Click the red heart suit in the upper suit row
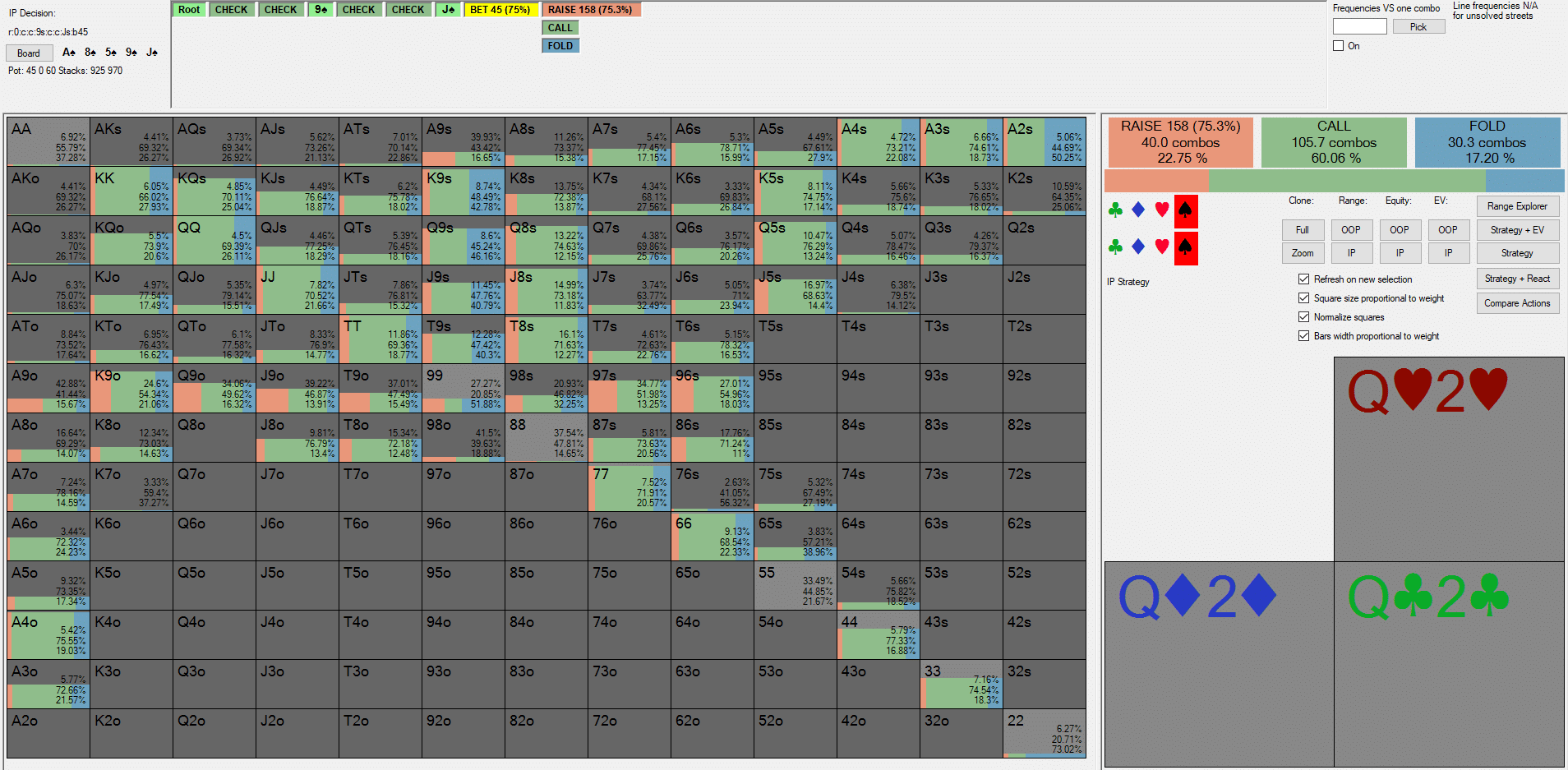 [x=1161, y=210]
